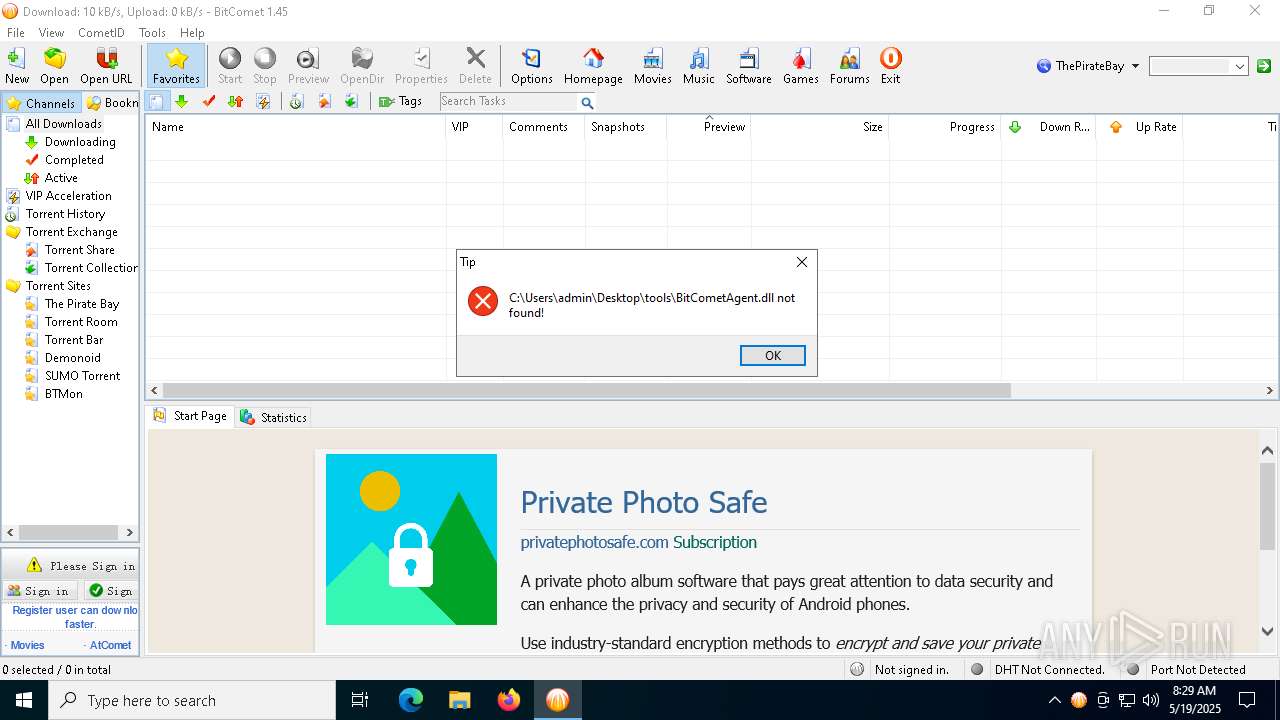Open the CometID menu
This screenshot has height=720, width=1280.
pyautogui.click(x=101, y=32)
